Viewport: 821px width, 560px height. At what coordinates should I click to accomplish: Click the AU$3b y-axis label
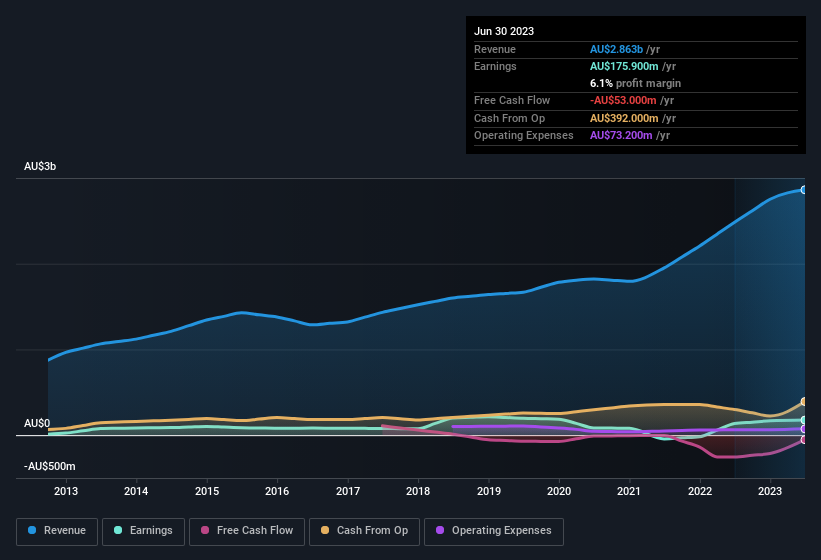40,167
